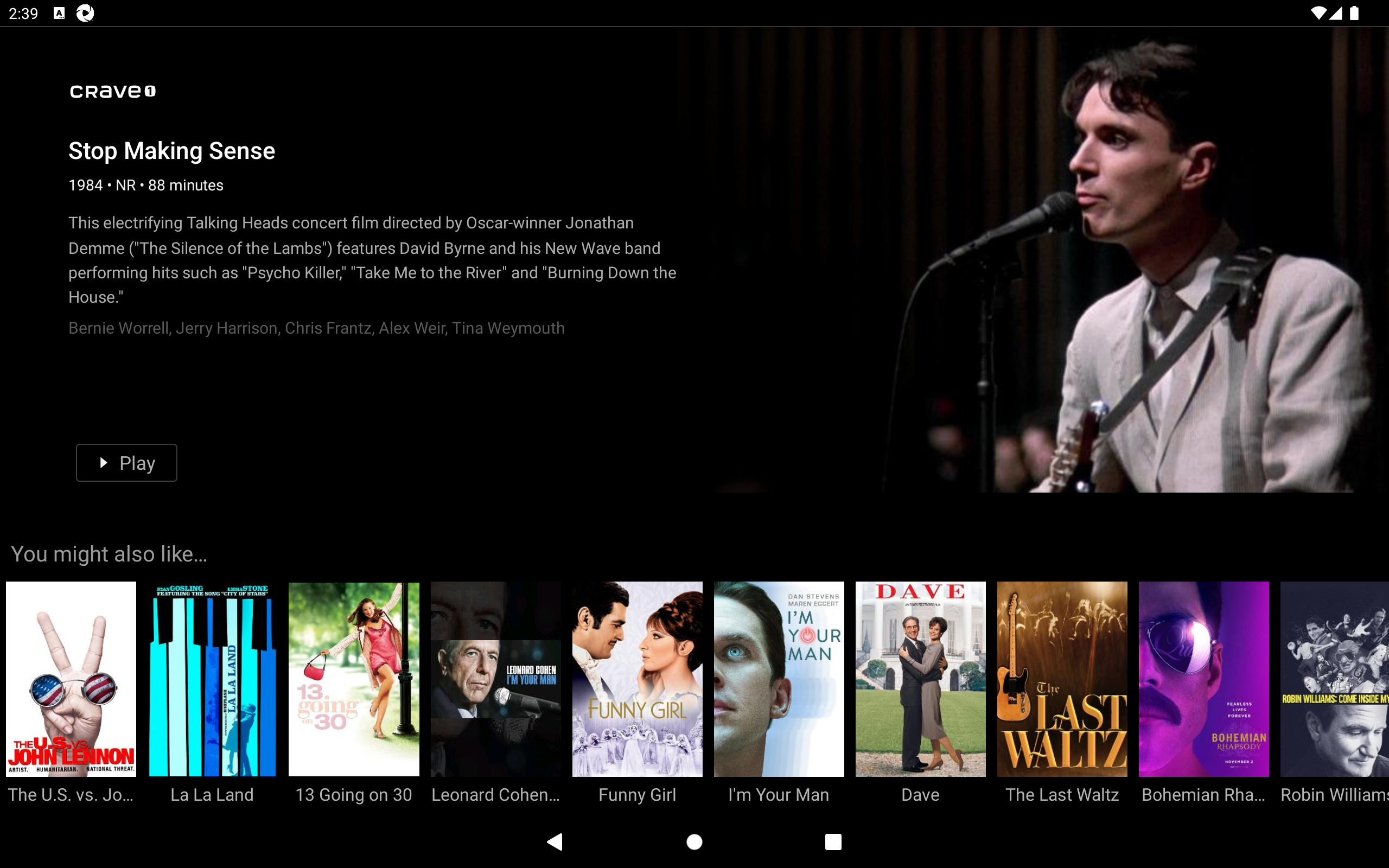Click the 'Dave' caption

pos(921,795)
